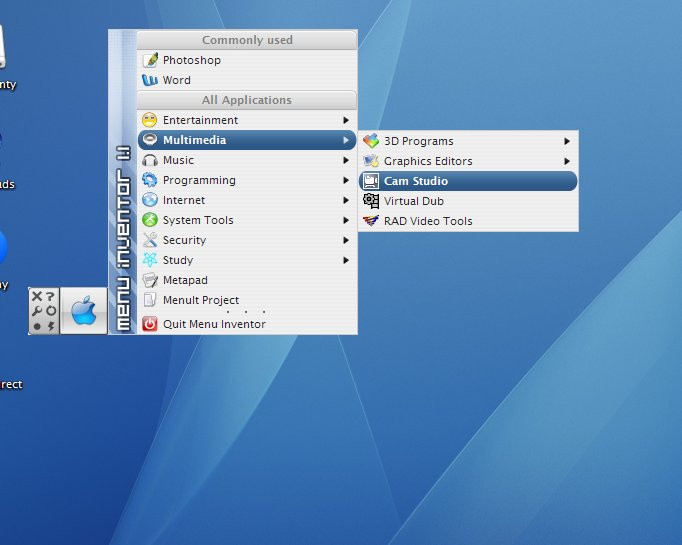The image size is (682, 545).
Task: Click the Security tools icon
Action: [x=150, y=240]
